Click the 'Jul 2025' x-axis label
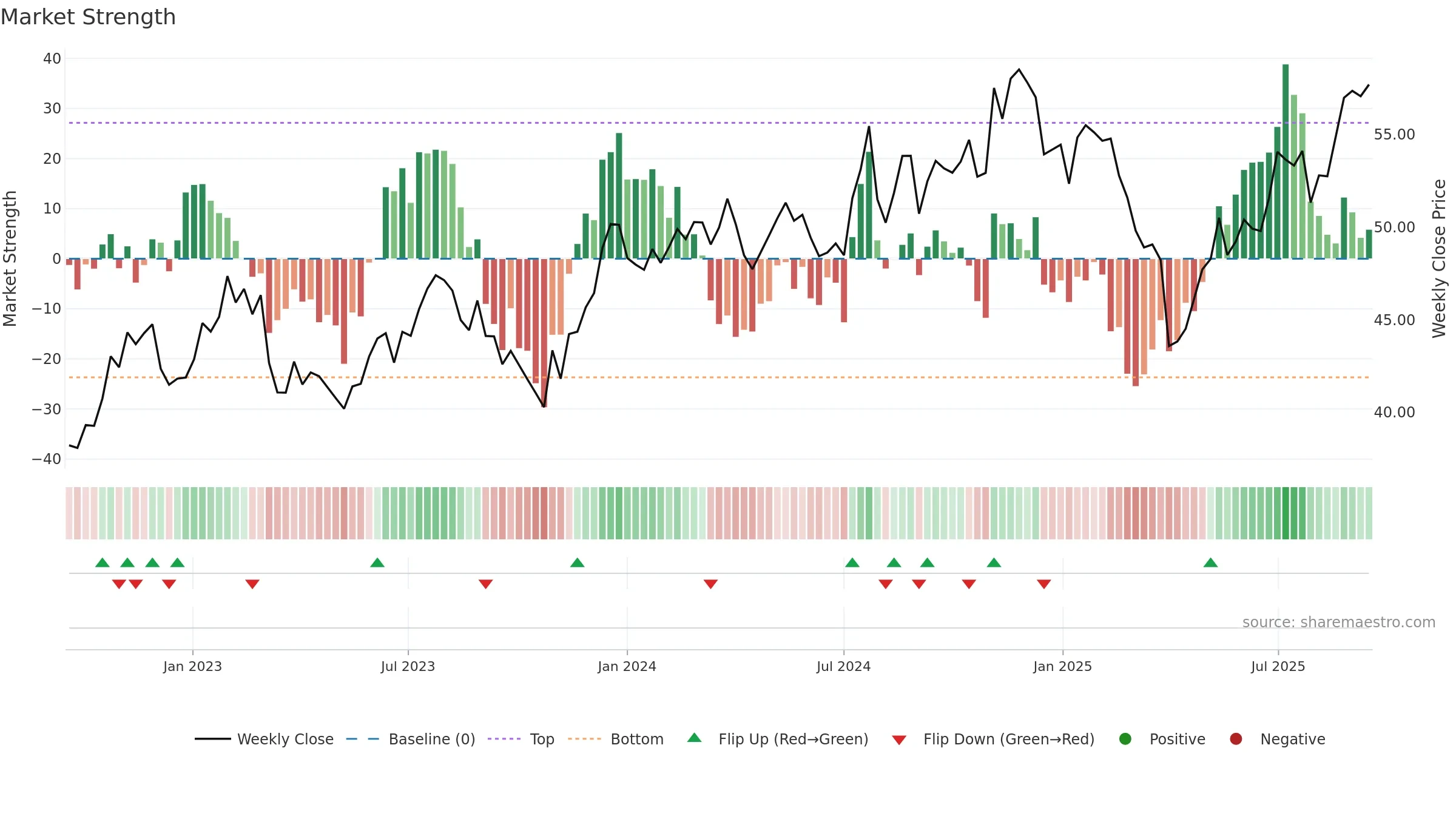This screenshot has width=1456, height=819. pos(1278,666)
